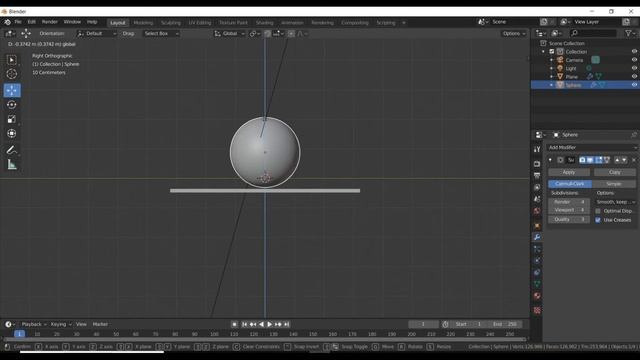The image size is (640, 360).
Task: Apply the subdivision modifier
Action: click(x=569, y=172)
